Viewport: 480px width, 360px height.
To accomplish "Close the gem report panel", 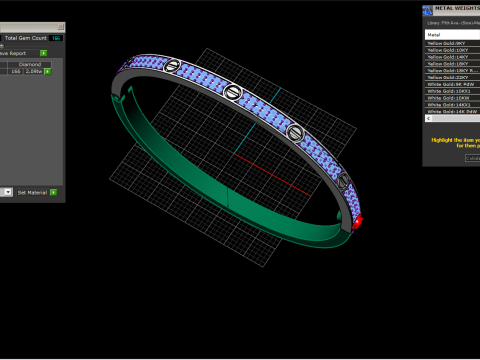I will pos(60,27).
